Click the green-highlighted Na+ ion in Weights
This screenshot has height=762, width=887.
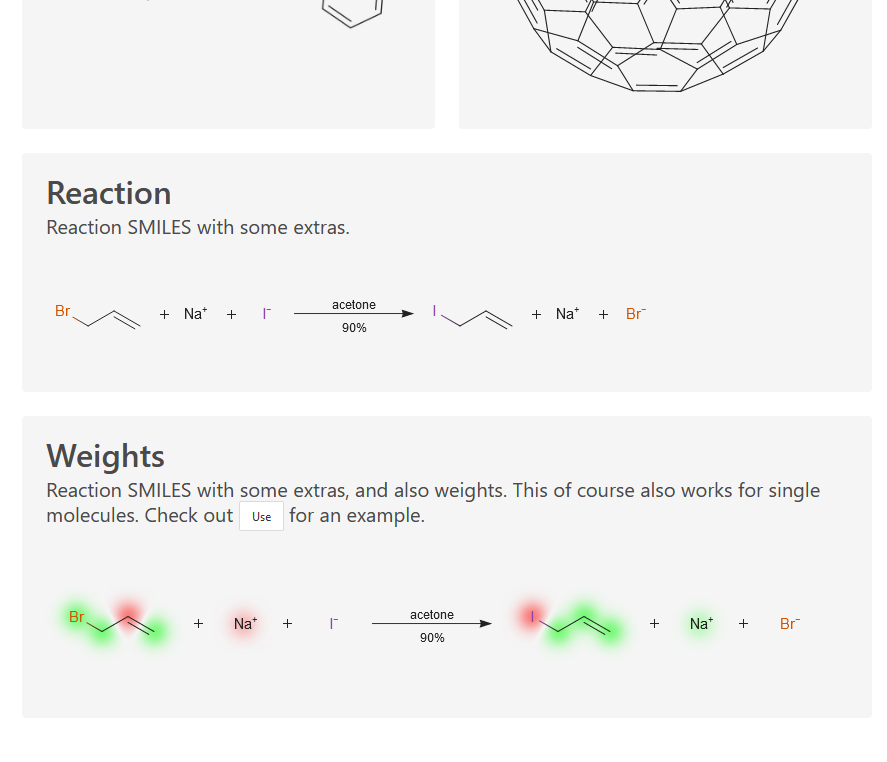pos(701,623)
